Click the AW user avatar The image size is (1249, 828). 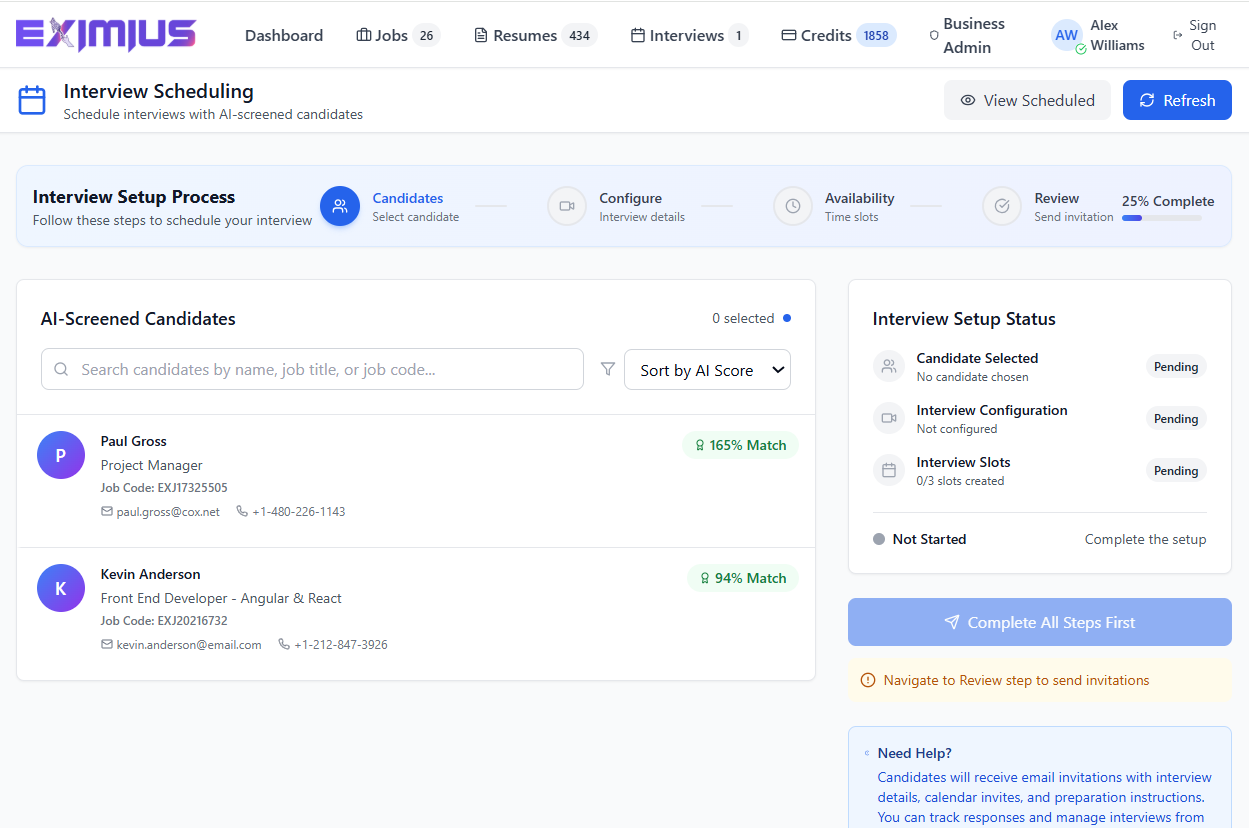(x=1067, y=35)
